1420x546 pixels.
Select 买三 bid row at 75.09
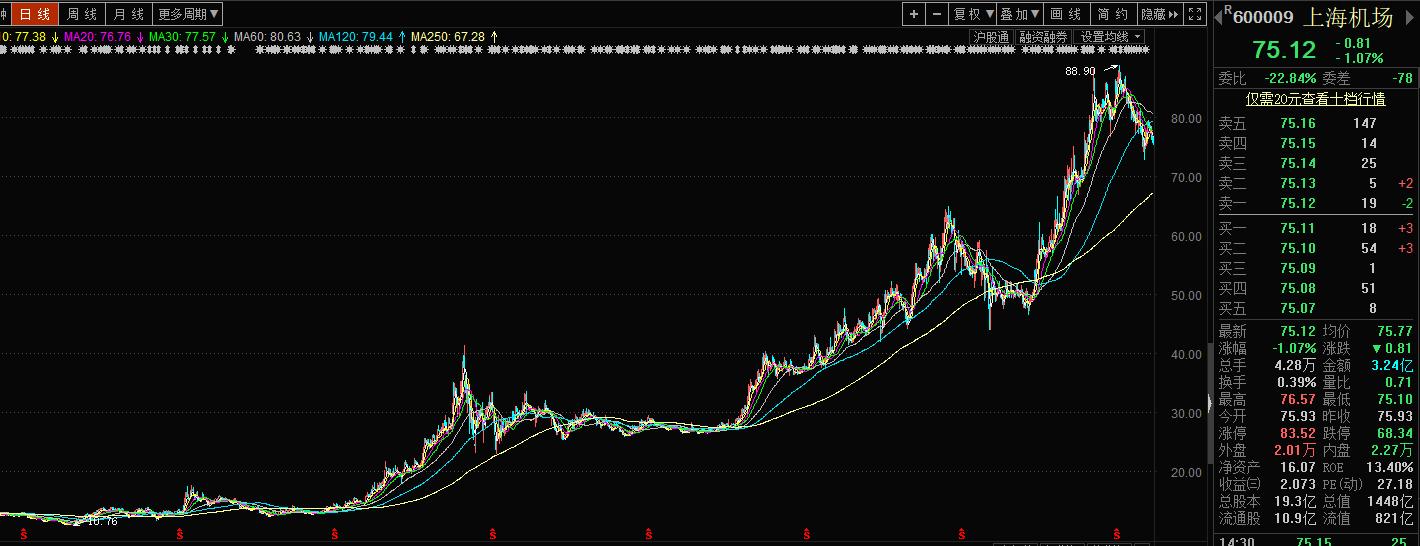pos(1315,268)
